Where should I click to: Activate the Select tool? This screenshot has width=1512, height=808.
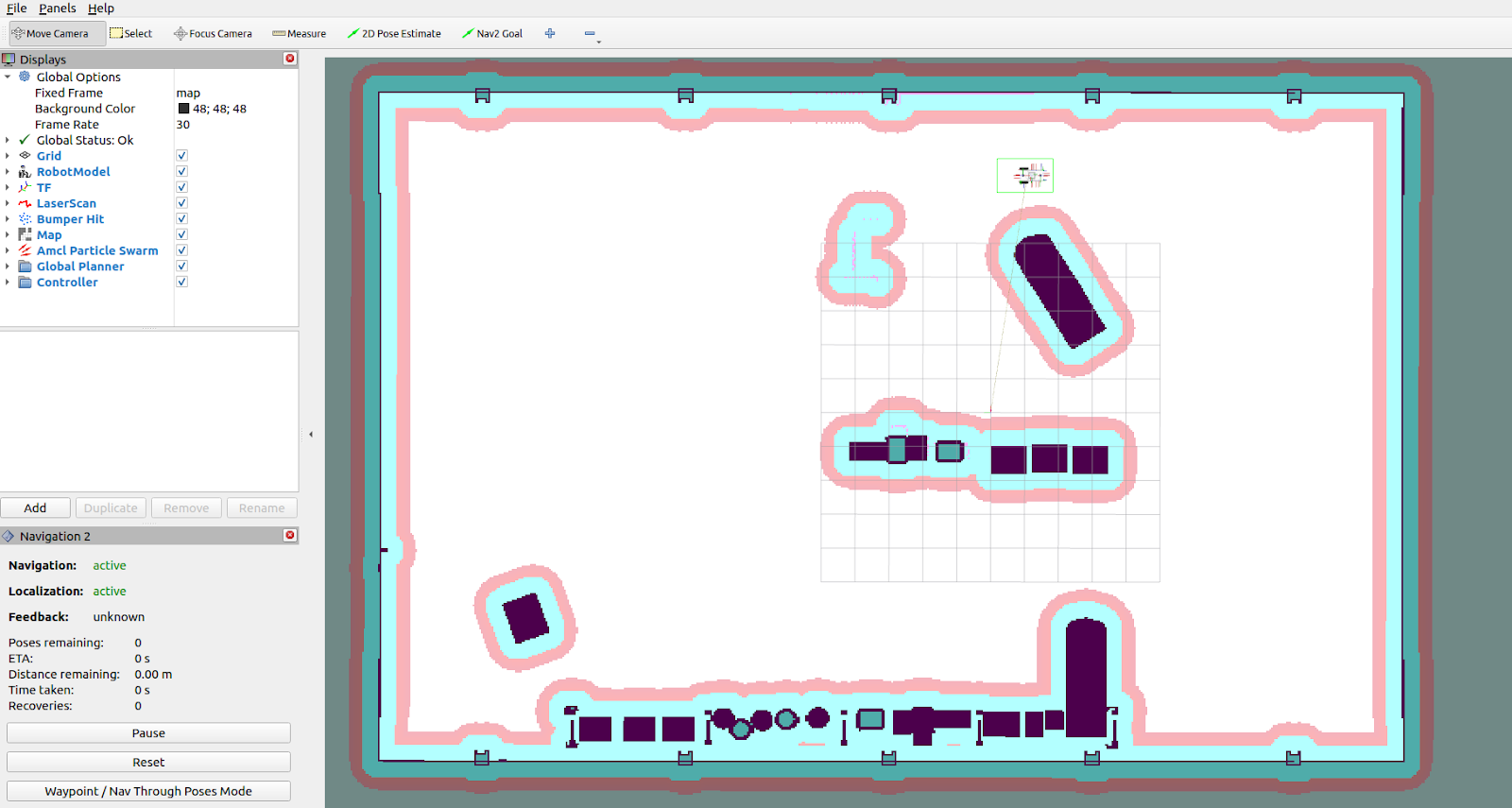(130, 33)
